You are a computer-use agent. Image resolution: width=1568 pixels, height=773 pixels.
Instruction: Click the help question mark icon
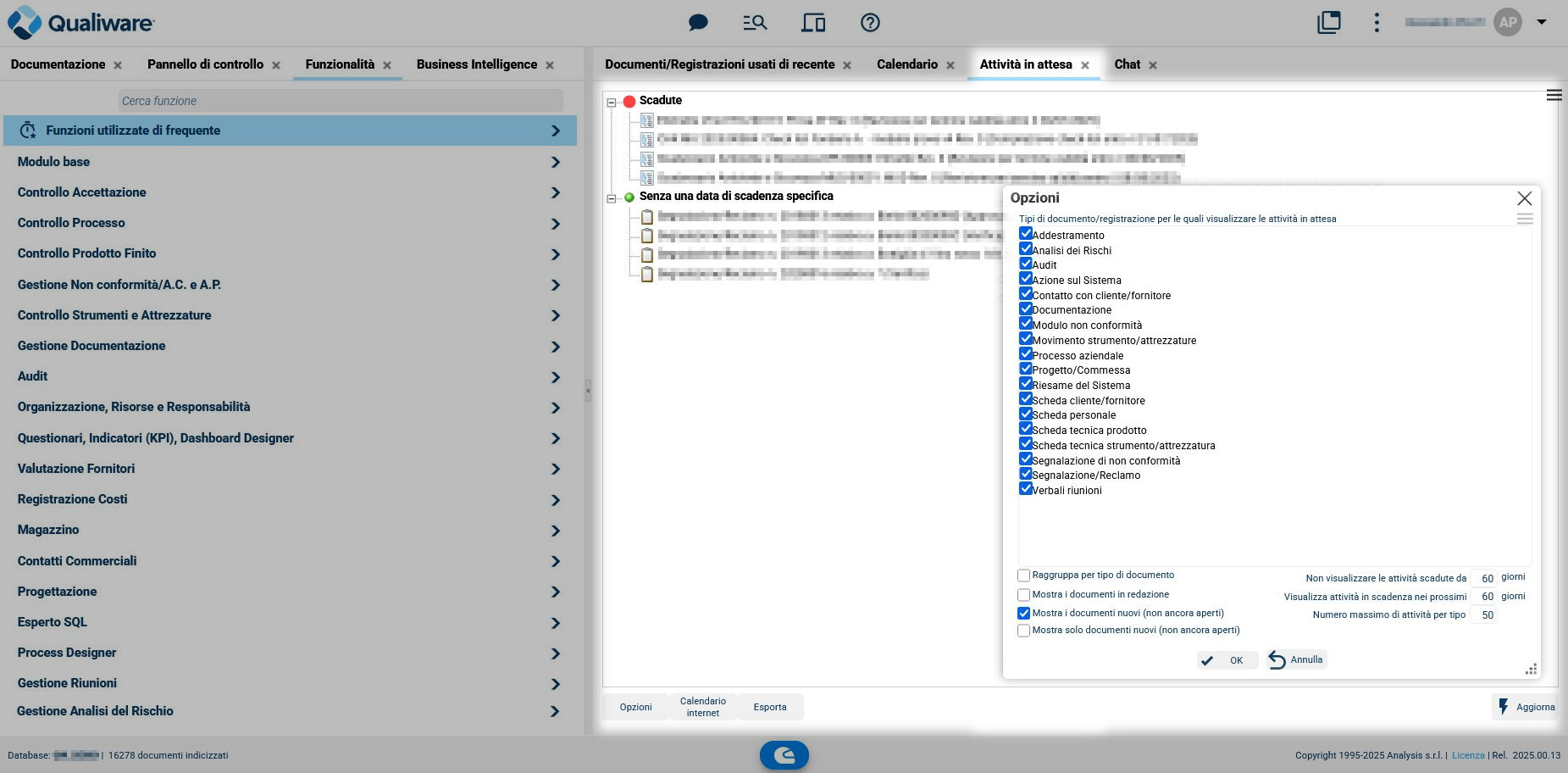(870, 23)
